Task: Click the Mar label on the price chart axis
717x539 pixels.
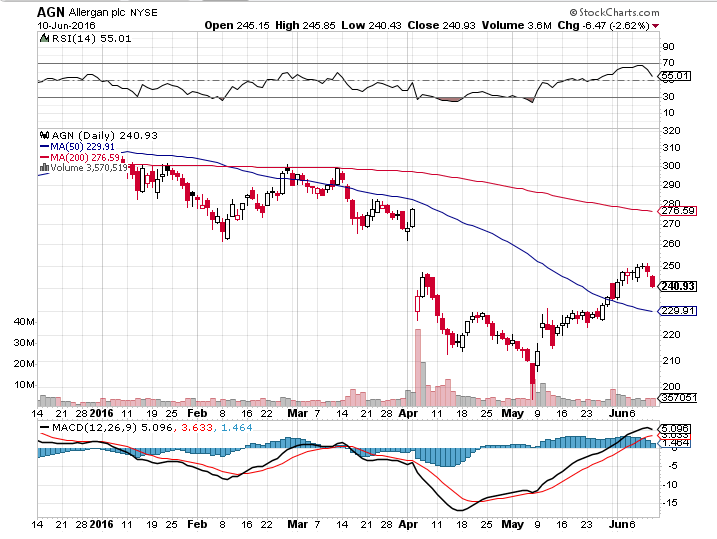Action: click(x=298, y=413)
